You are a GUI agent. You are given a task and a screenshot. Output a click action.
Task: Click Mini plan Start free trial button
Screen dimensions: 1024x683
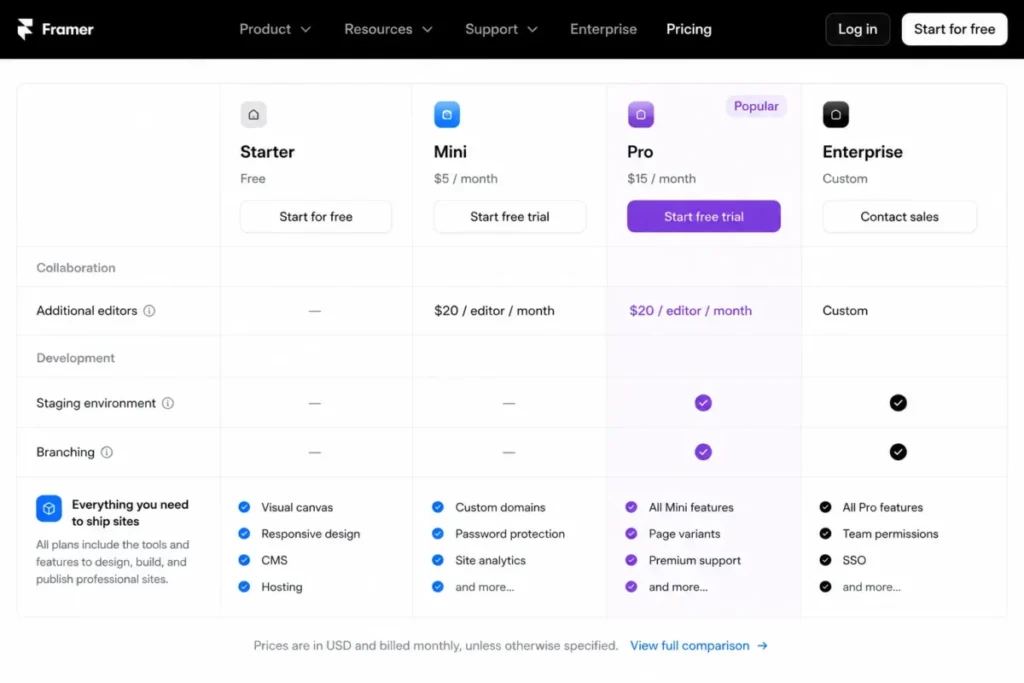tap(509, 217)
